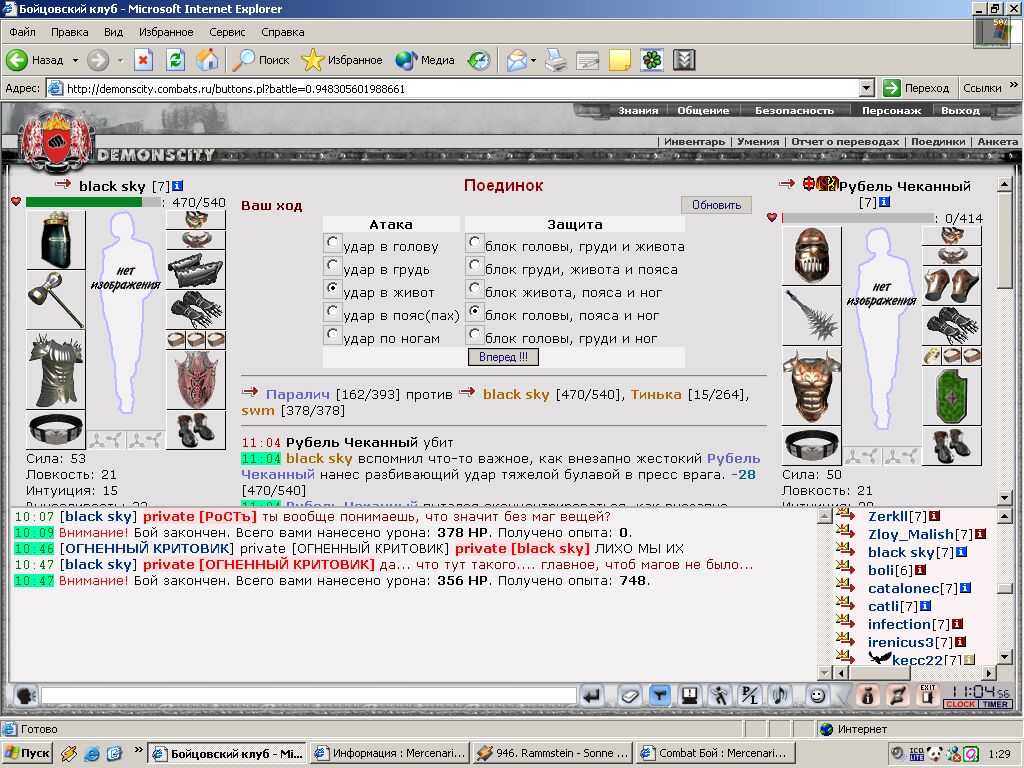Click the ICQ flower icon in toolbar

click(x=652, y=60)
